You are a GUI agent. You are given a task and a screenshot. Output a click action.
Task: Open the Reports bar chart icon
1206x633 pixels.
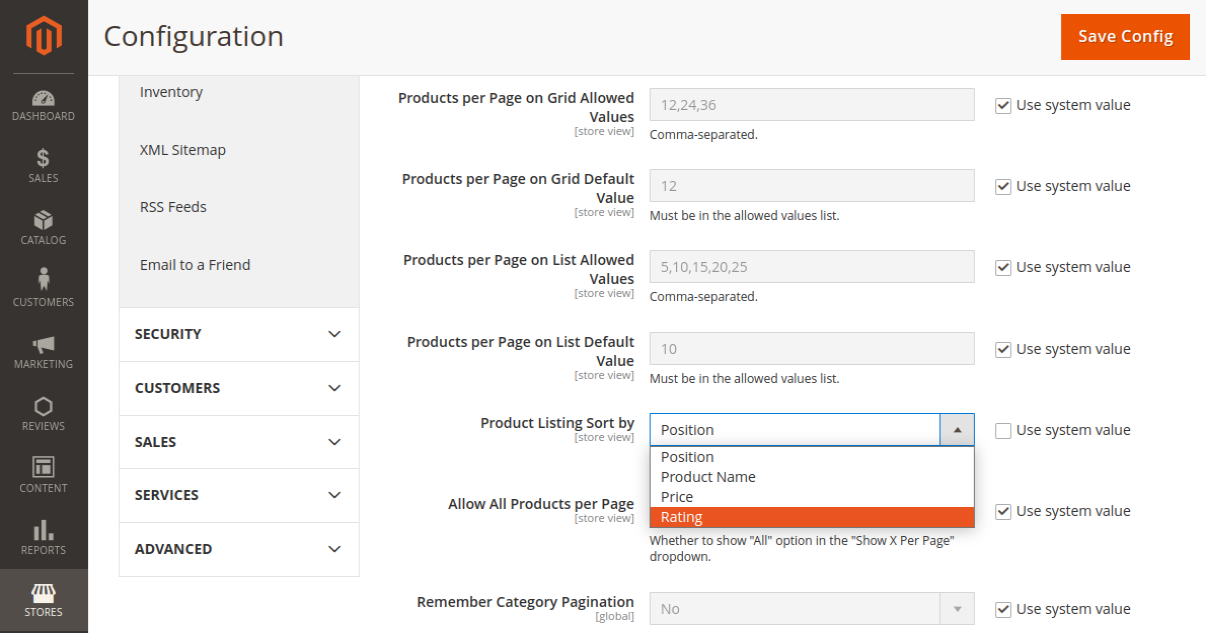click(x=43, y=530)
